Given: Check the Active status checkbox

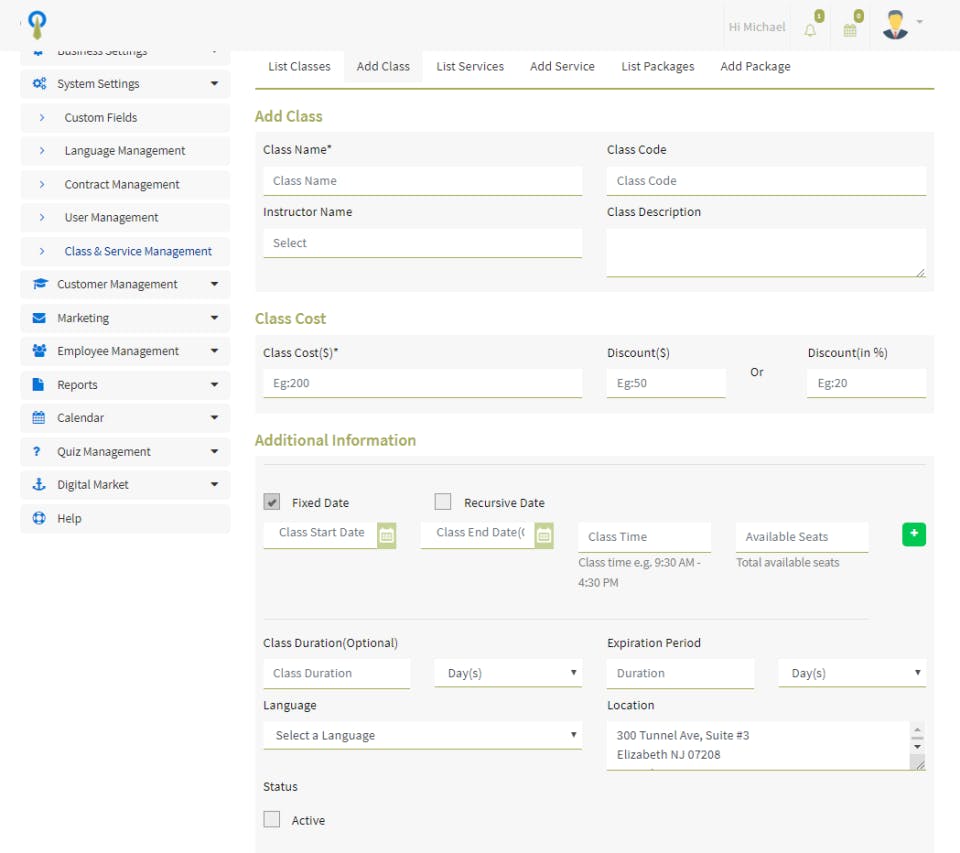Looking at the screenshot, I should point(272,819).
